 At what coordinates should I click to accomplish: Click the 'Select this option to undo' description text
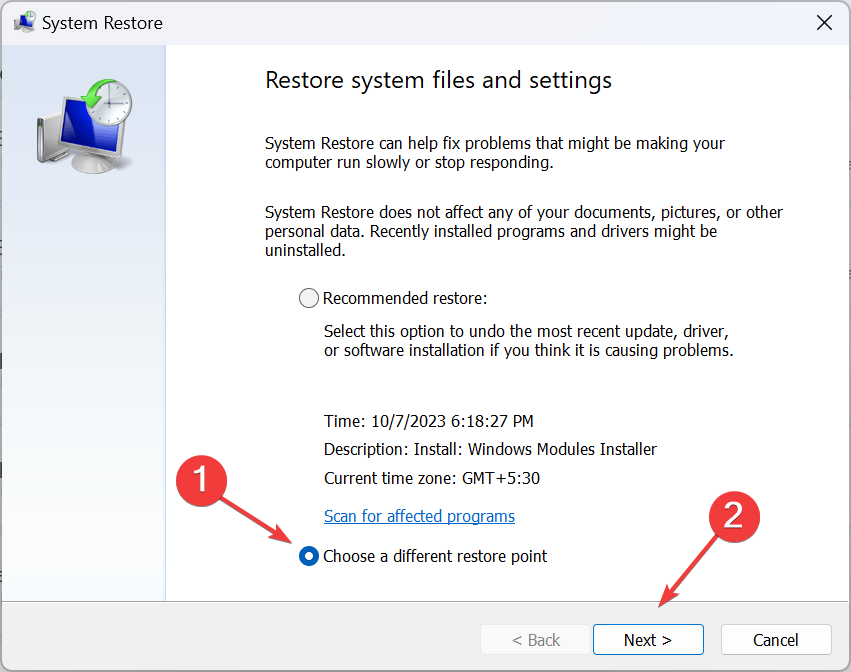(x=529, y=341)
